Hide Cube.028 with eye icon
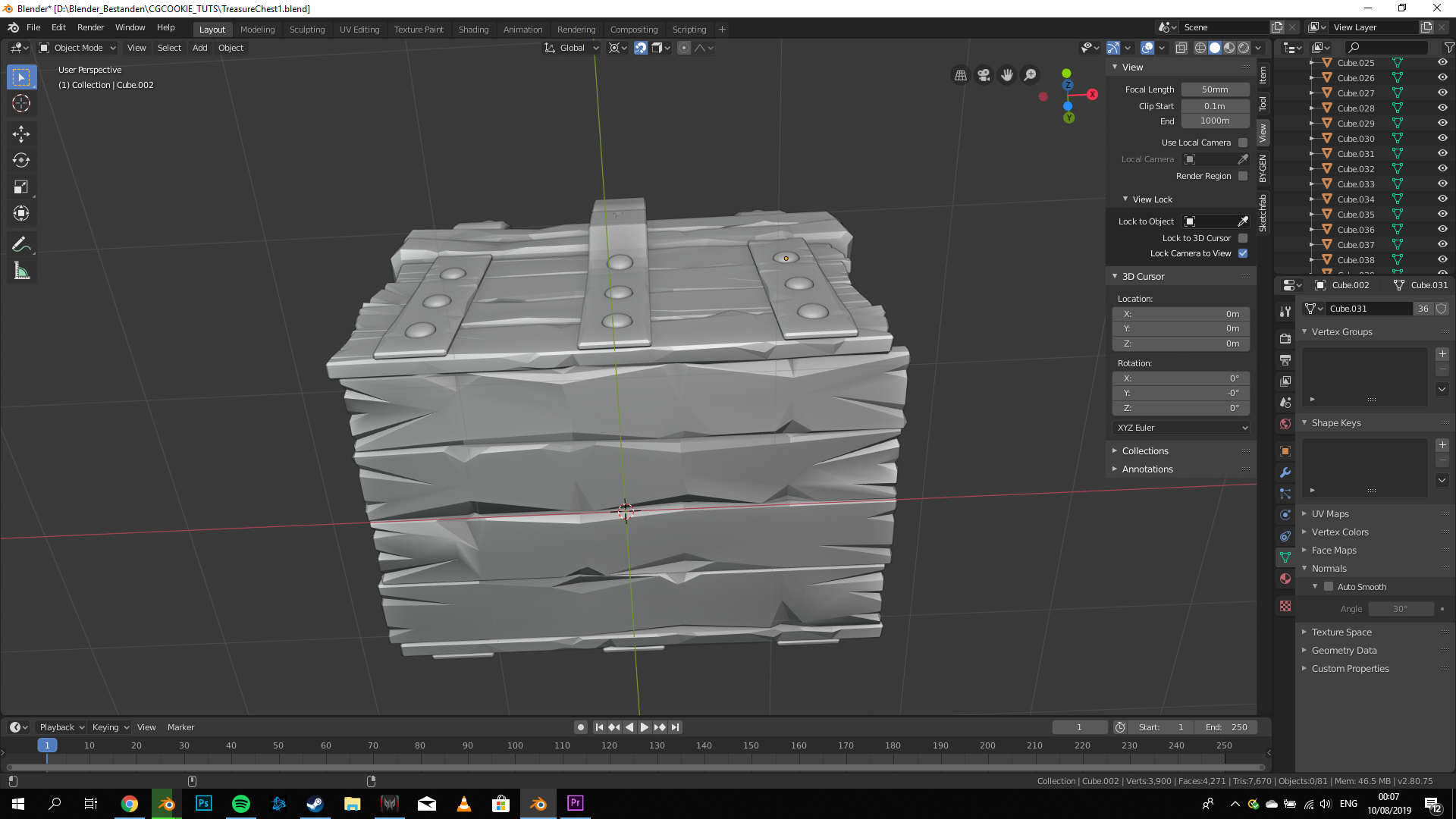Screen dimensions: 1456x819 (1442, 108)
